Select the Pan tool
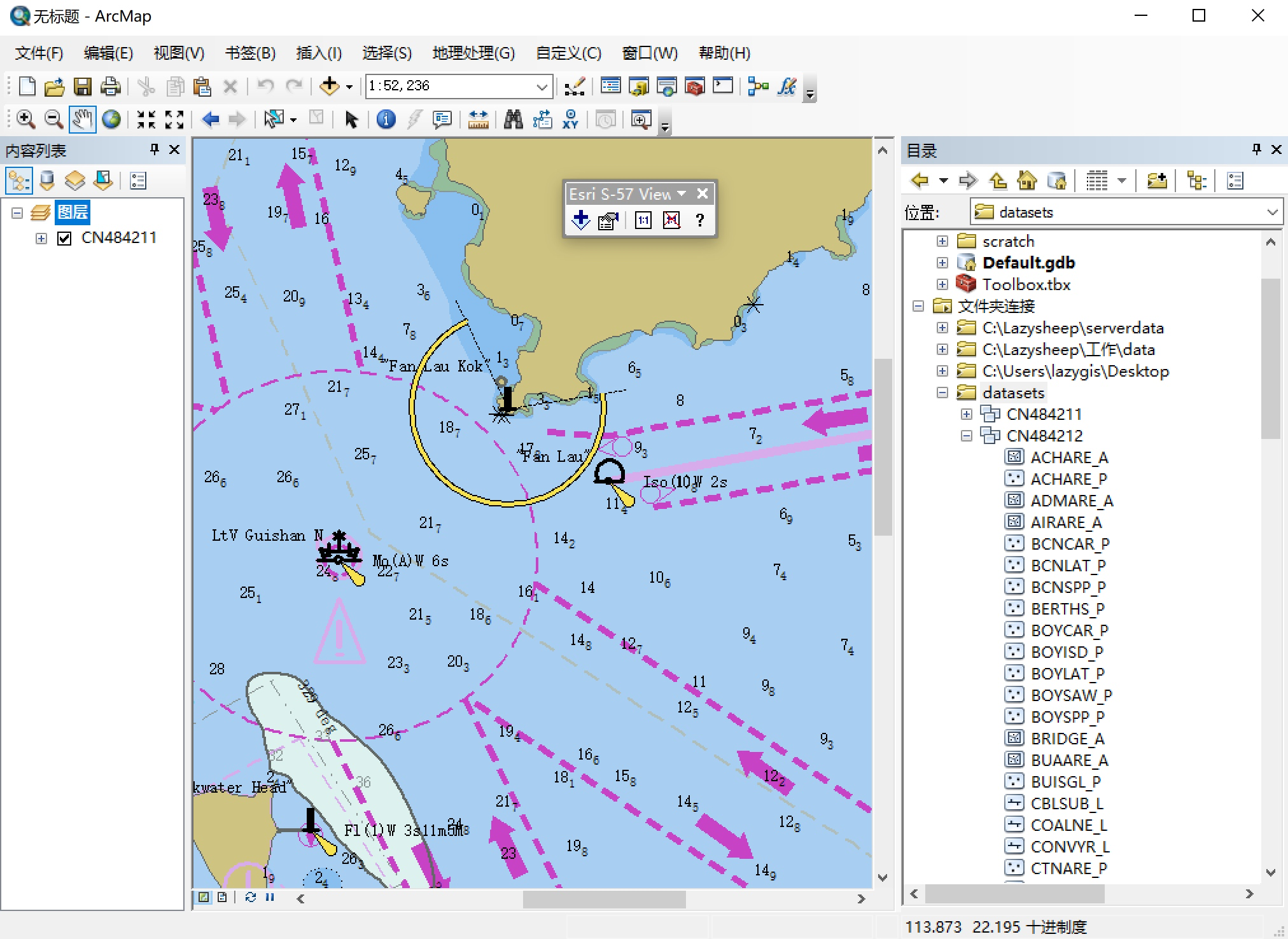This screenshot has height=939, width=1288. pyautogui.click(x=81, y=119)
